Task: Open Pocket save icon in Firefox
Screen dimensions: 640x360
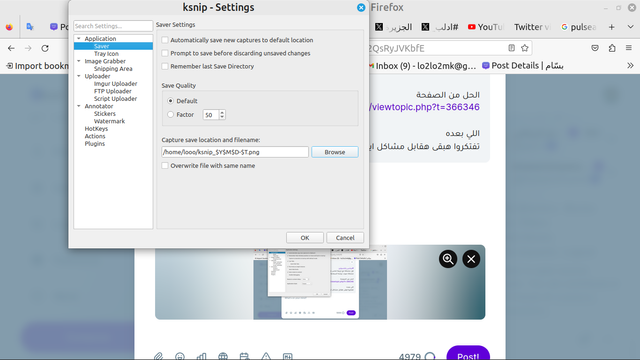Action: [x=595, y=48]
